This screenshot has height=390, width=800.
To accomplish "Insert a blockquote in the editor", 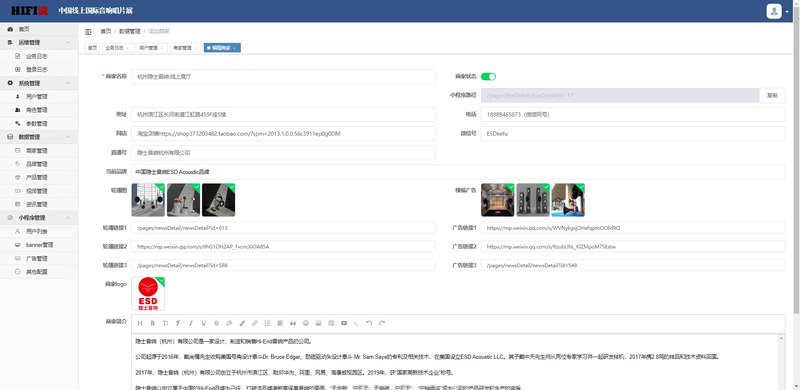I will pyautogui.click(x=293, y=323).
